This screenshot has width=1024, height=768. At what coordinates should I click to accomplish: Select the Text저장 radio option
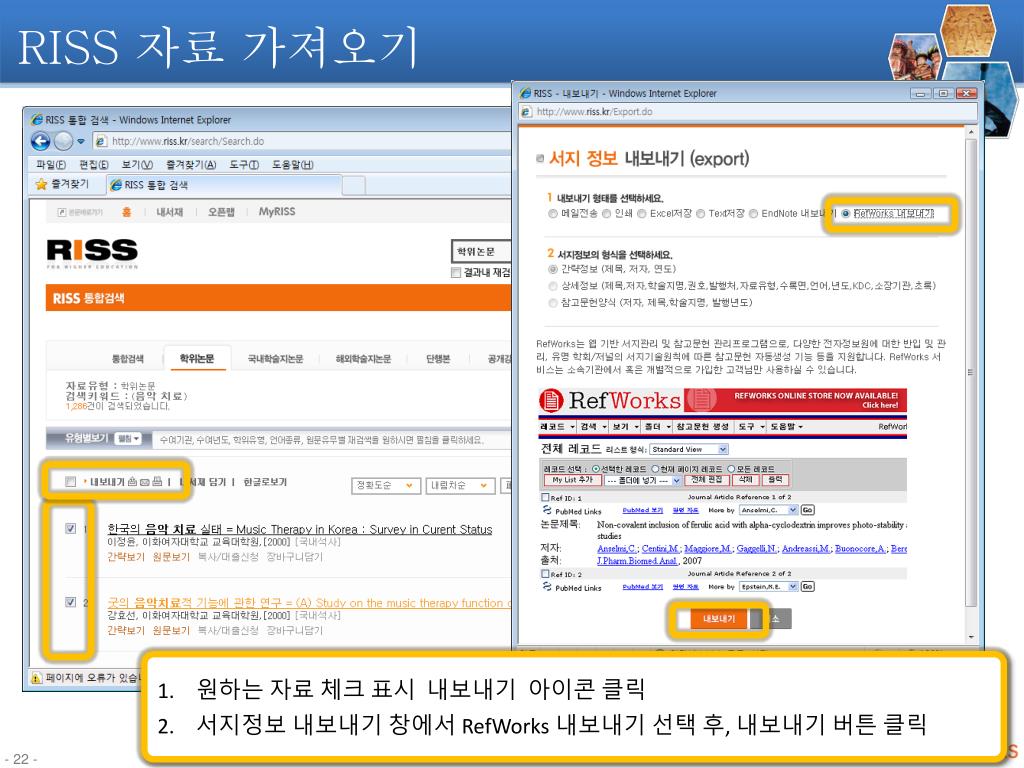pyautogui.click(x=701, y=214)
